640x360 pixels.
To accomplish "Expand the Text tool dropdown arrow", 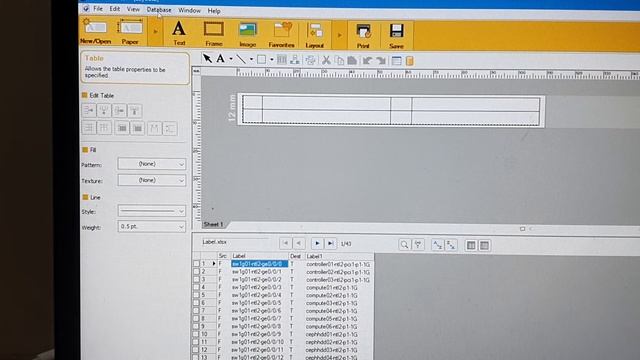I will point(231,59).
